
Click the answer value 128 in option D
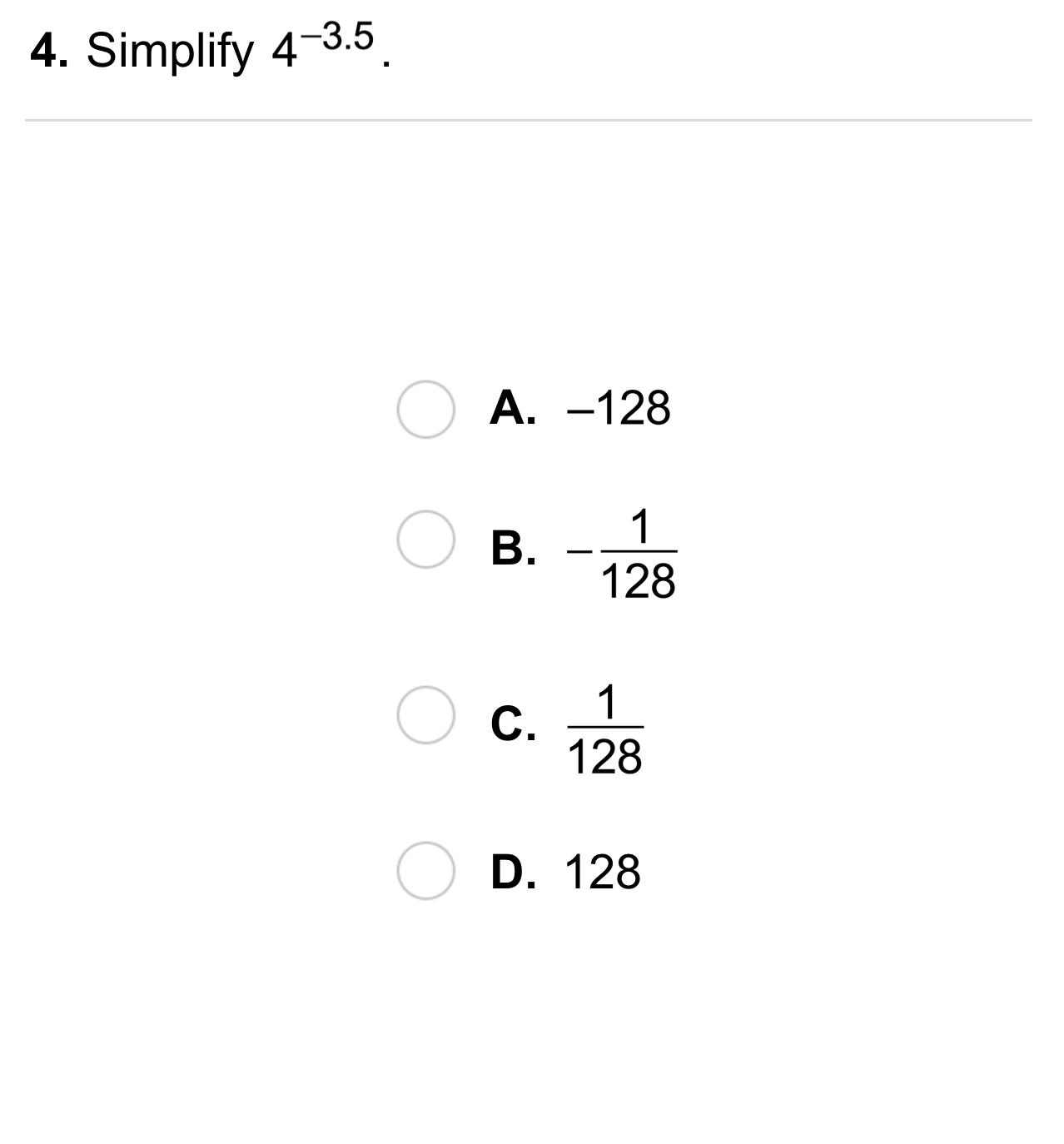point(603,873)
